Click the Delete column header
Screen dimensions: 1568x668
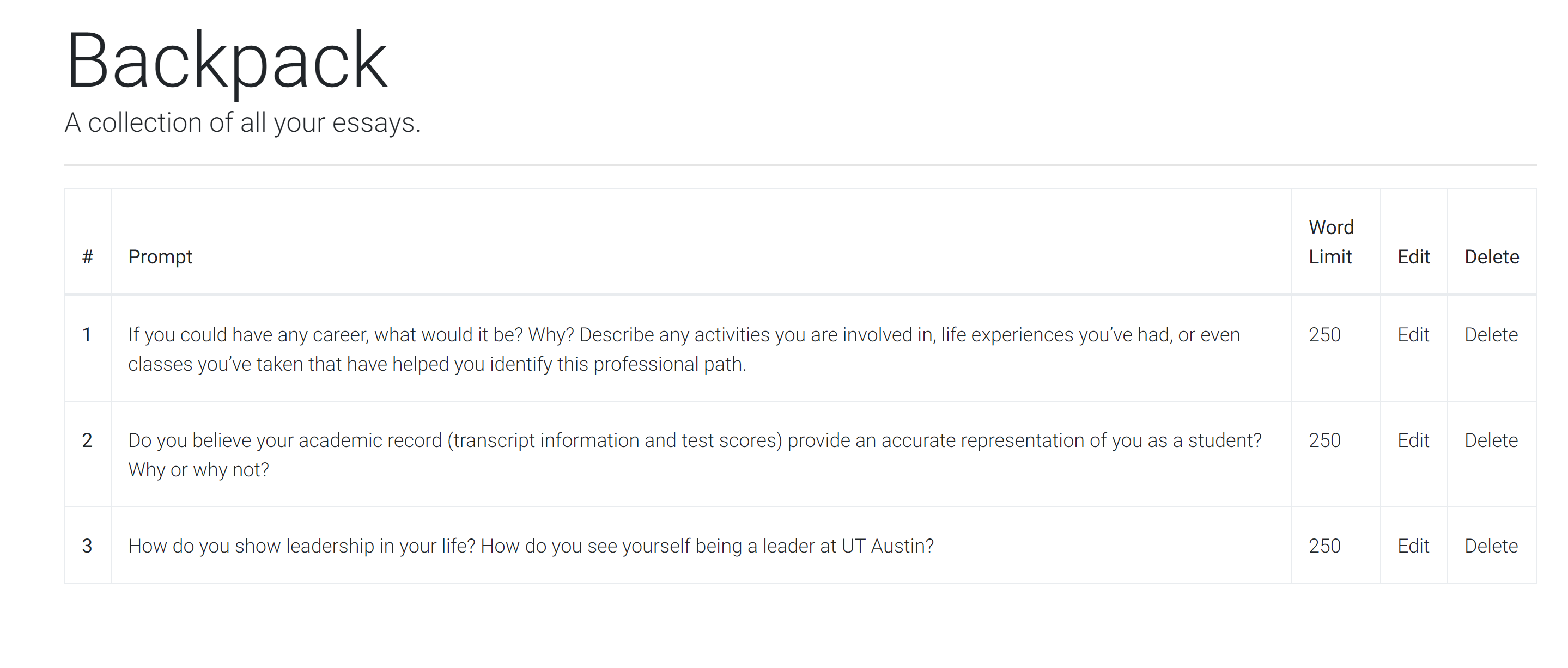(1491, 258)
